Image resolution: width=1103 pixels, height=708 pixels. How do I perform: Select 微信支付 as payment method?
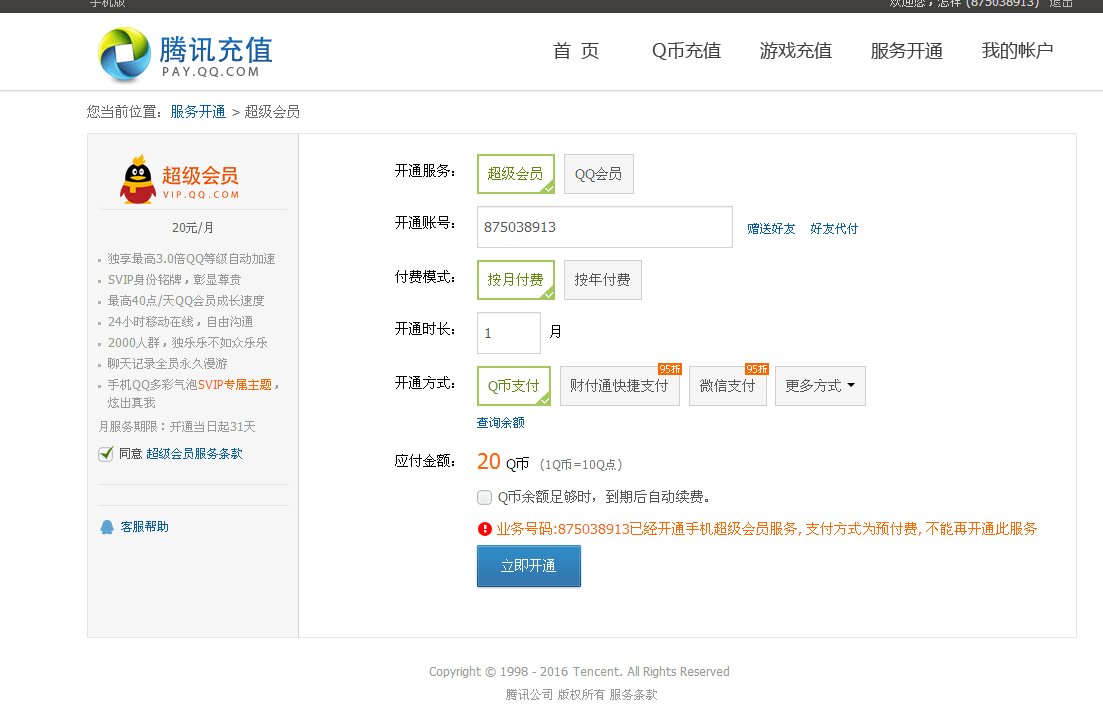pyautogui.click(x=727, y=386)
